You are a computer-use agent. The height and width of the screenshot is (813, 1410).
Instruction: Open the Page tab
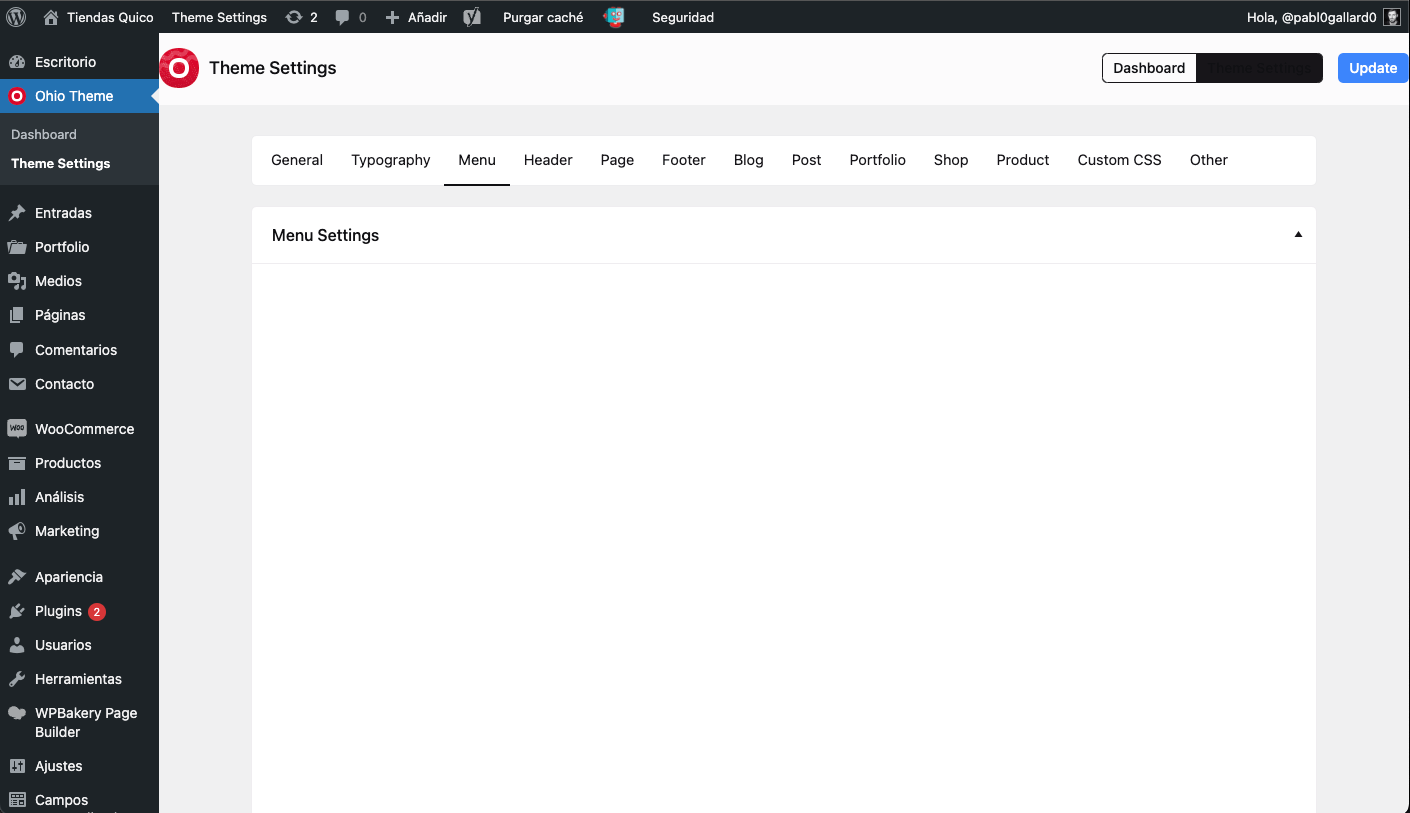click(x=618, y=160)
